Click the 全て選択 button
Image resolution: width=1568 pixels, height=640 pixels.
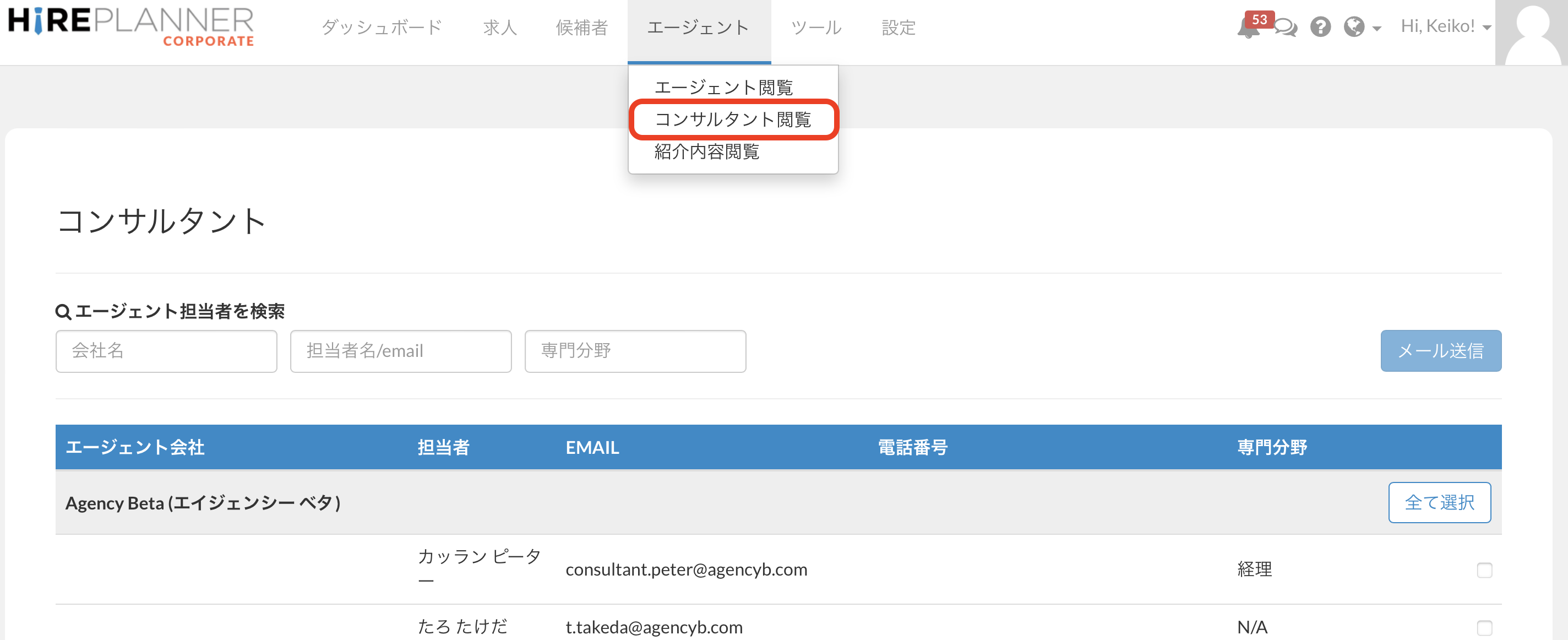[1439, 502]
